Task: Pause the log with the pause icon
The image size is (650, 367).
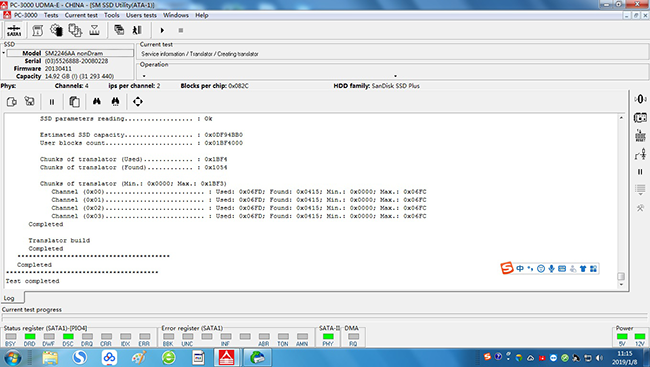Action: 52,102
